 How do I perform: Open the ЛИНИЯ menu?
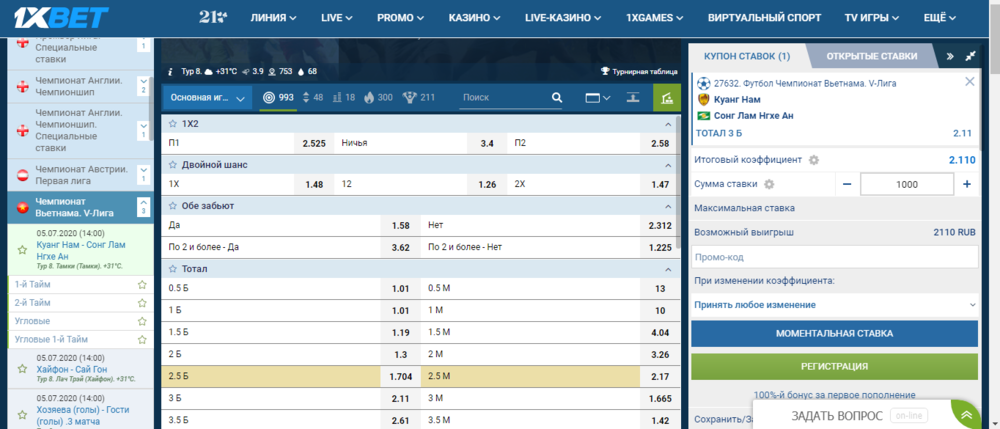click(x=273, y=18)
